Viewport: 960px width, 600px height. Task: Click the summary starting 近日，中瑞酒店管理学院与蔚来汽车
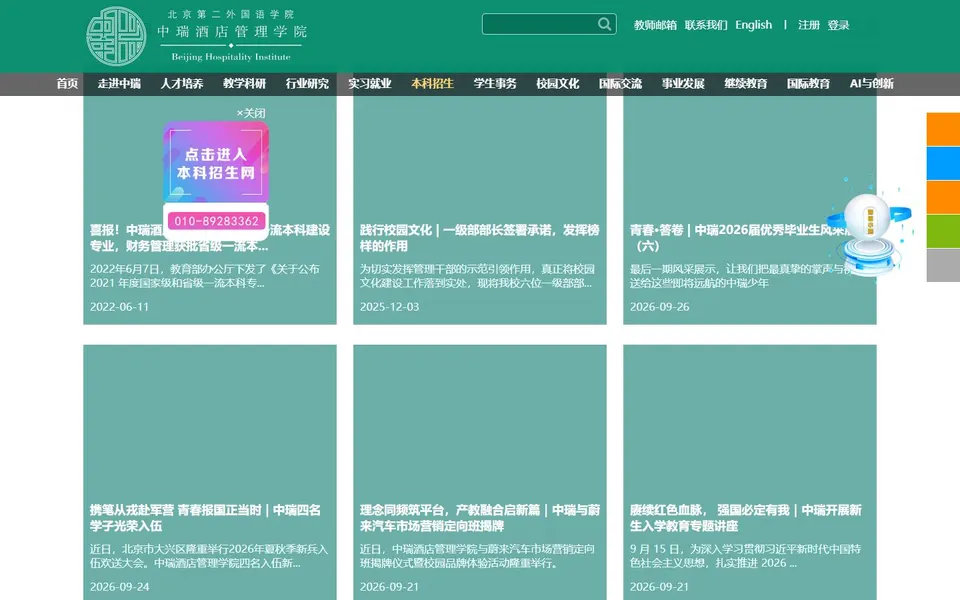[x=477, y=556]
